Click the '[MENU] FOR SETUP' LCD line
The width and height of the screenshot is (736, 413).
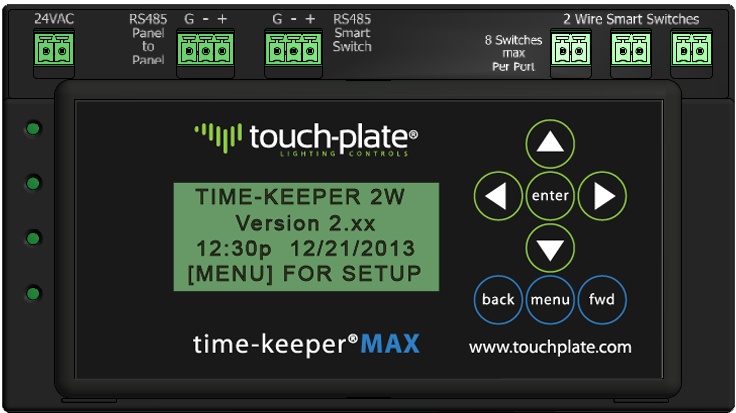click(x=305, y=274)
